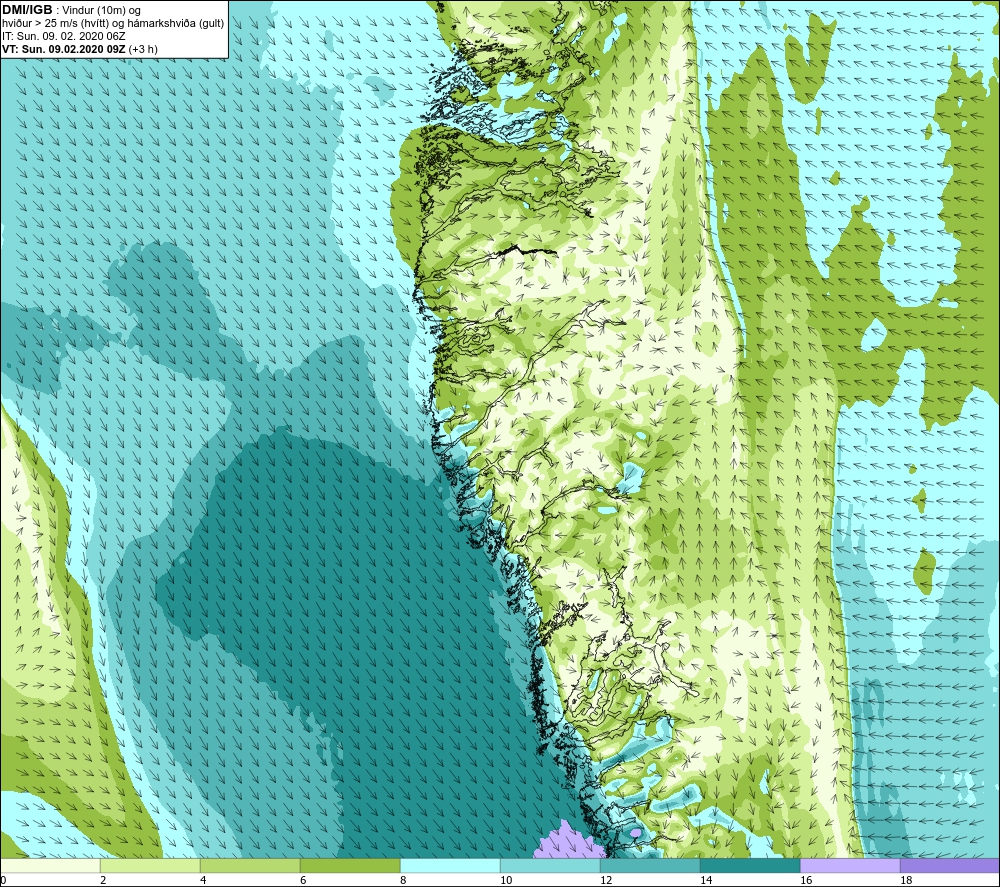This screenshot has width=1000, height=887.
Task: Click the 14–16 m/s dark teal legend swatch
Action: pyautogui.click(x=750, y=866)
